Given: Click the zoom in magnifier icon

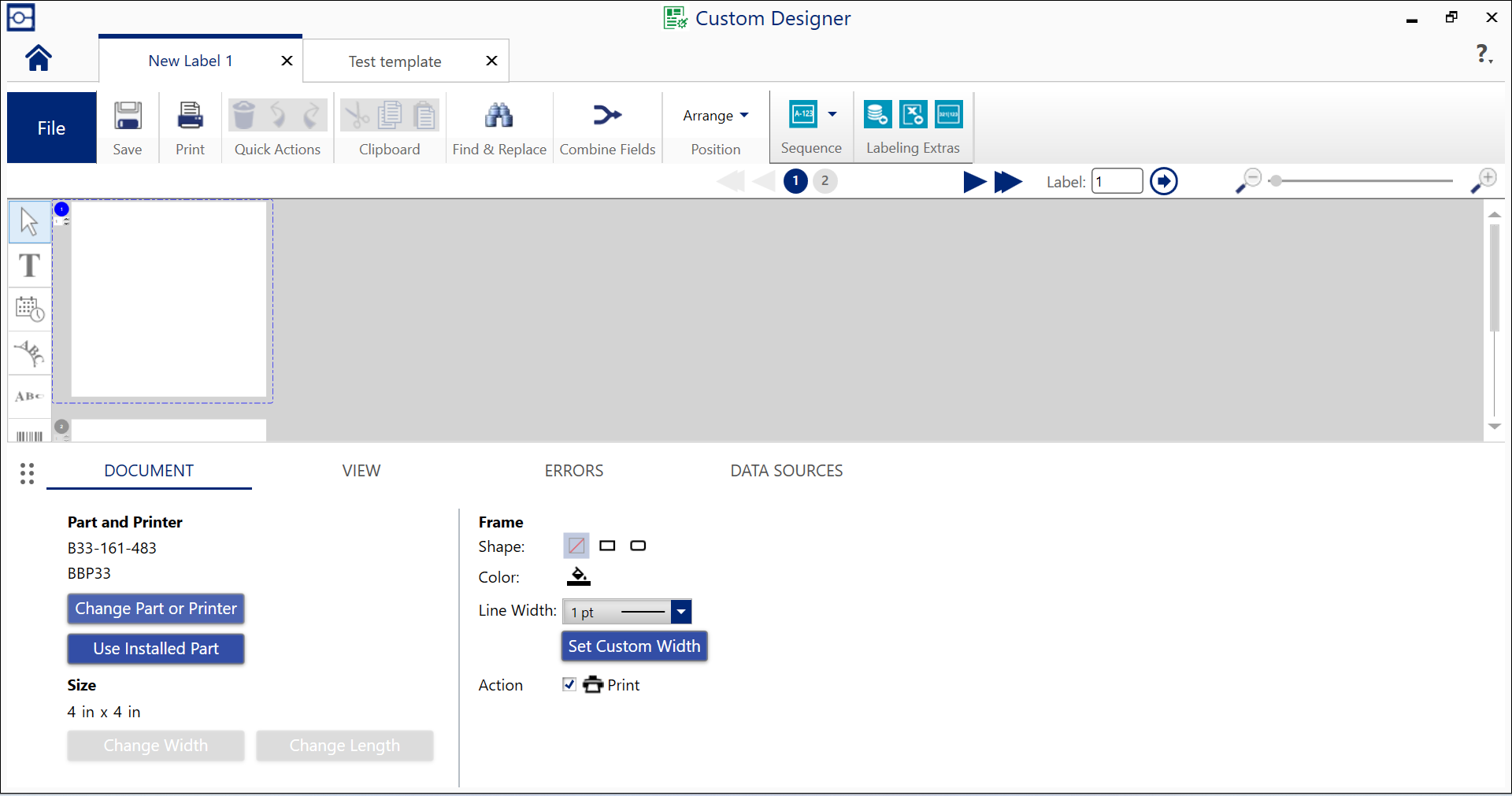Looking at the screenshot, I should click(1484, 180).
